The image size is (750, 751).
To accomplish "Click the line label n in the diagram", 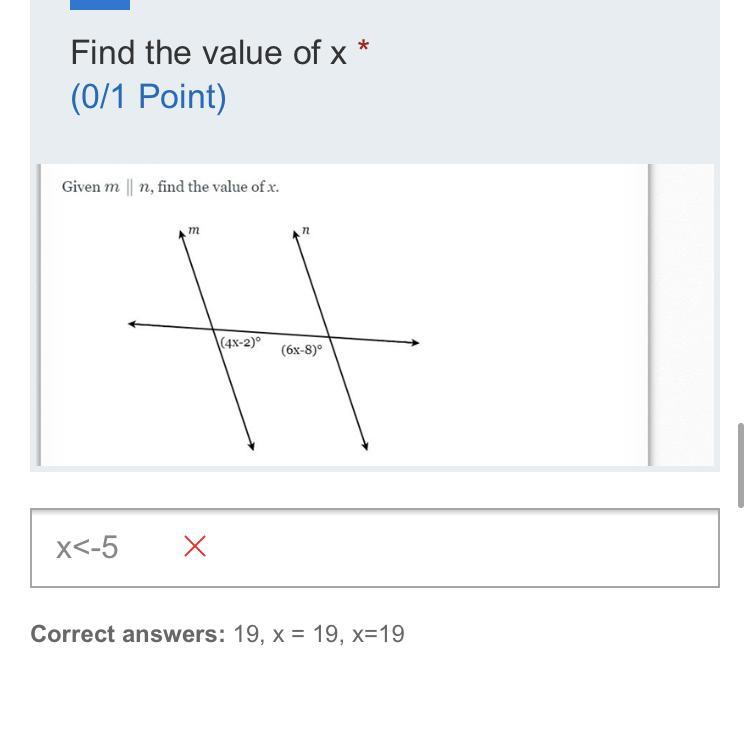I will point(306,230).
